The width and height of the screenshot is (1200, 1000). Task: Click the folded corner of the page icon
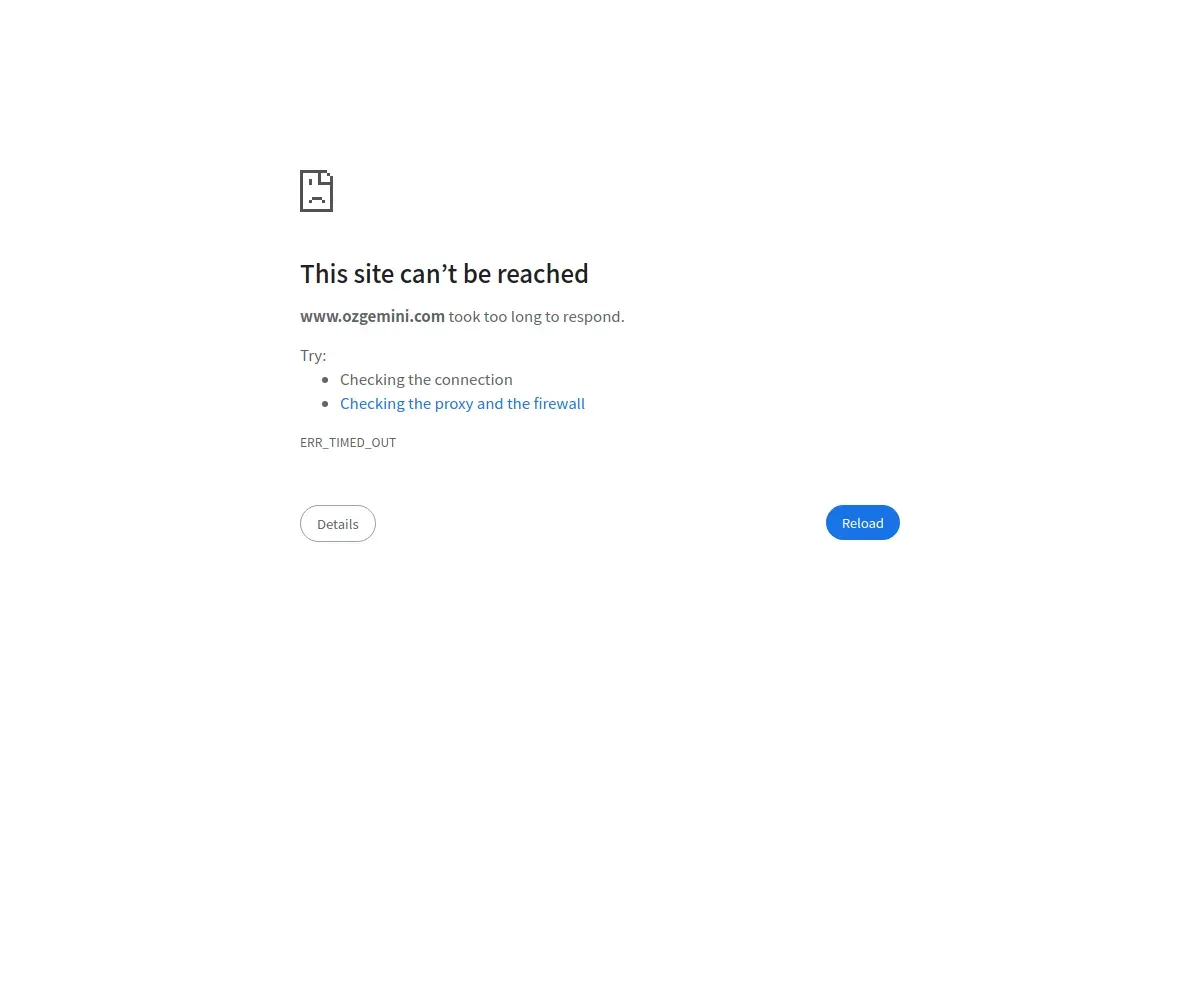click(327, 176)
